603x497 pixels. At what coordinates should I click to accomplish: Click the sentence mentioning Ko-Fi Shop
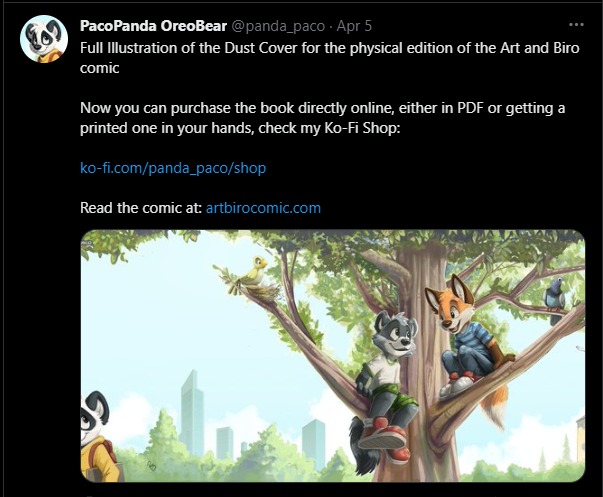point(322,118)
